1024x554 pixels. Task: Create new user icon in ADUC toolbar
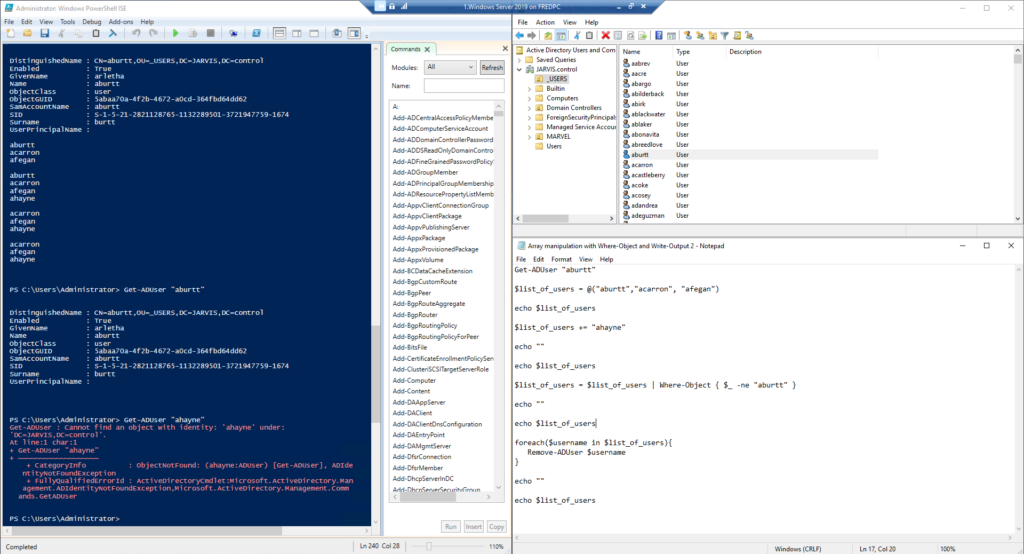[x=688, y=35]
